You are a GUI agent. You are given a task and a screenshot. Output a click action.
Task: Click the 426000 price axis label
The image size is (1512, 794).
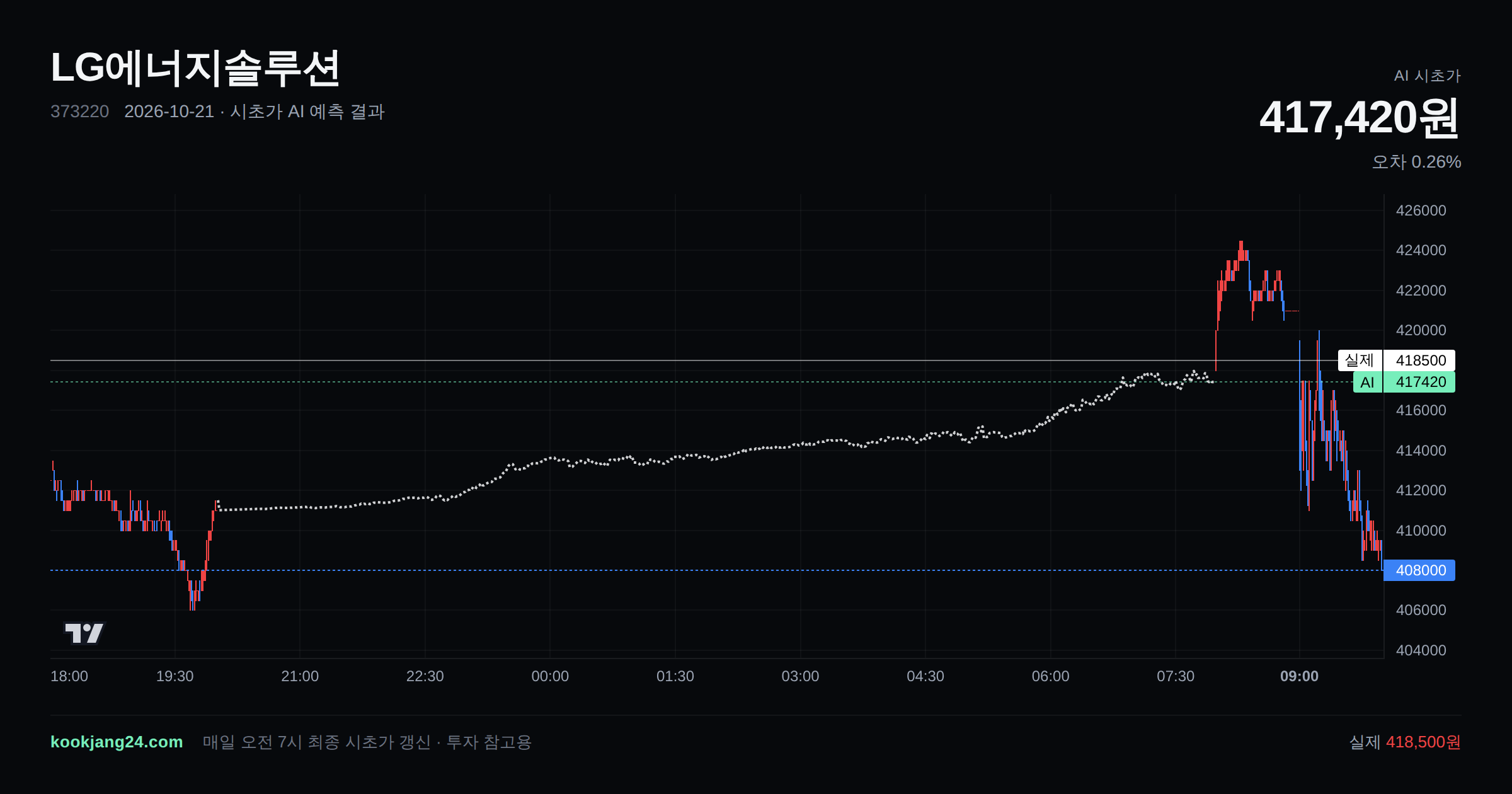[1421, 210]
